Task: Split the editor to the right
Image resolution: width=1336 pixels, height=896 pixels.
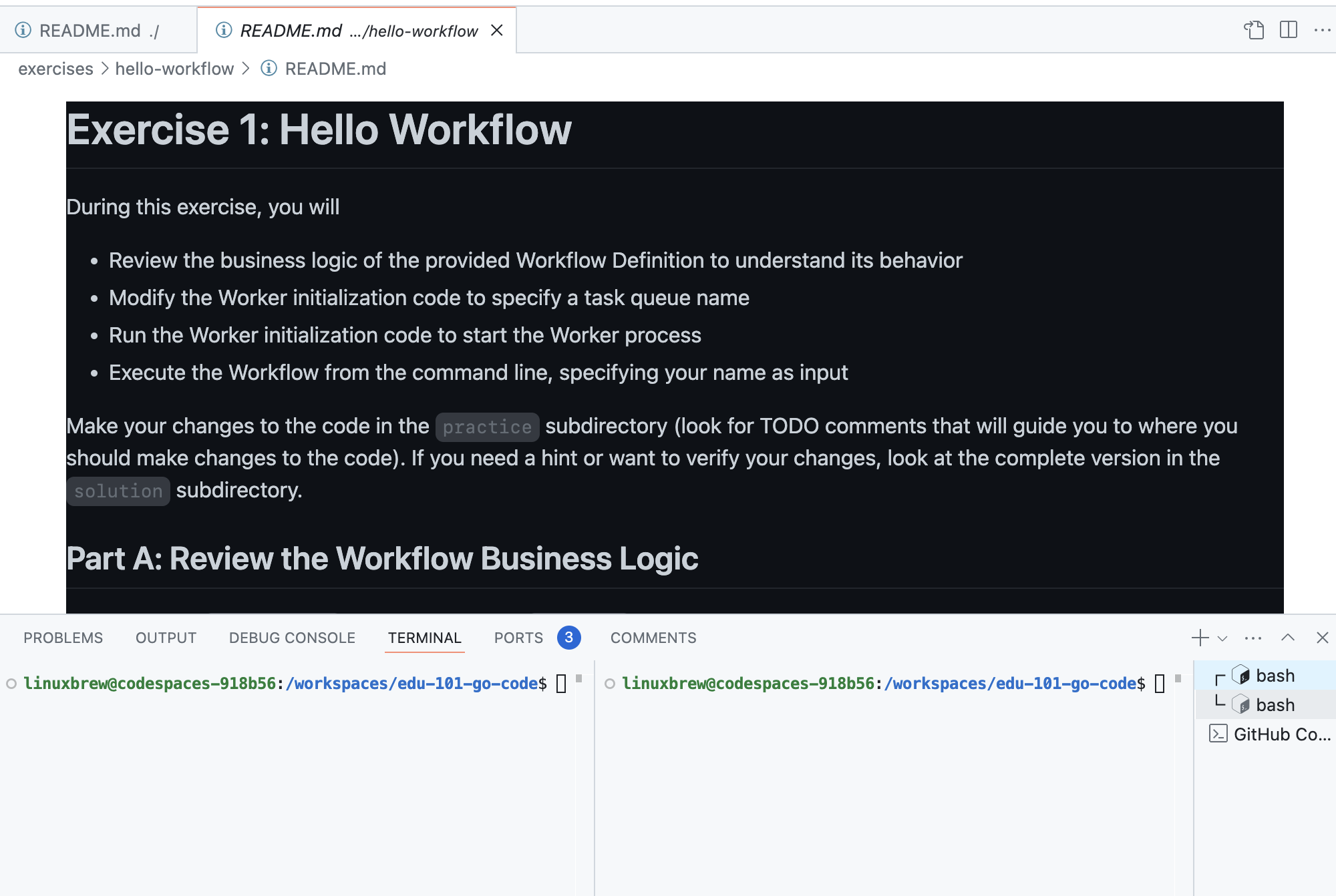Action: coord(1288,30)
